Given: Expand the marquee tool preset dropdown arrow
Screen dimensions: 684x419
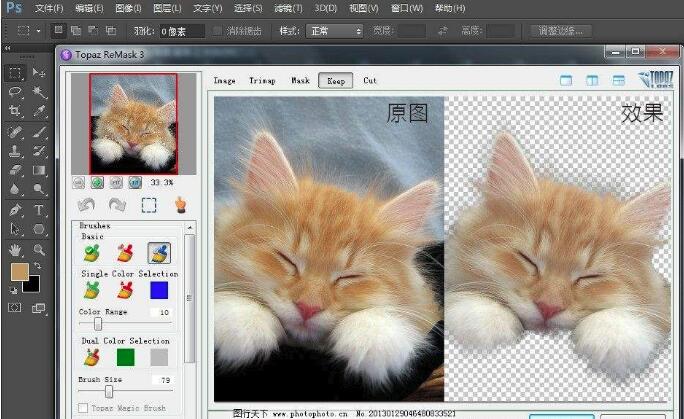Looking at the screenshot, I should pos(37,31).
